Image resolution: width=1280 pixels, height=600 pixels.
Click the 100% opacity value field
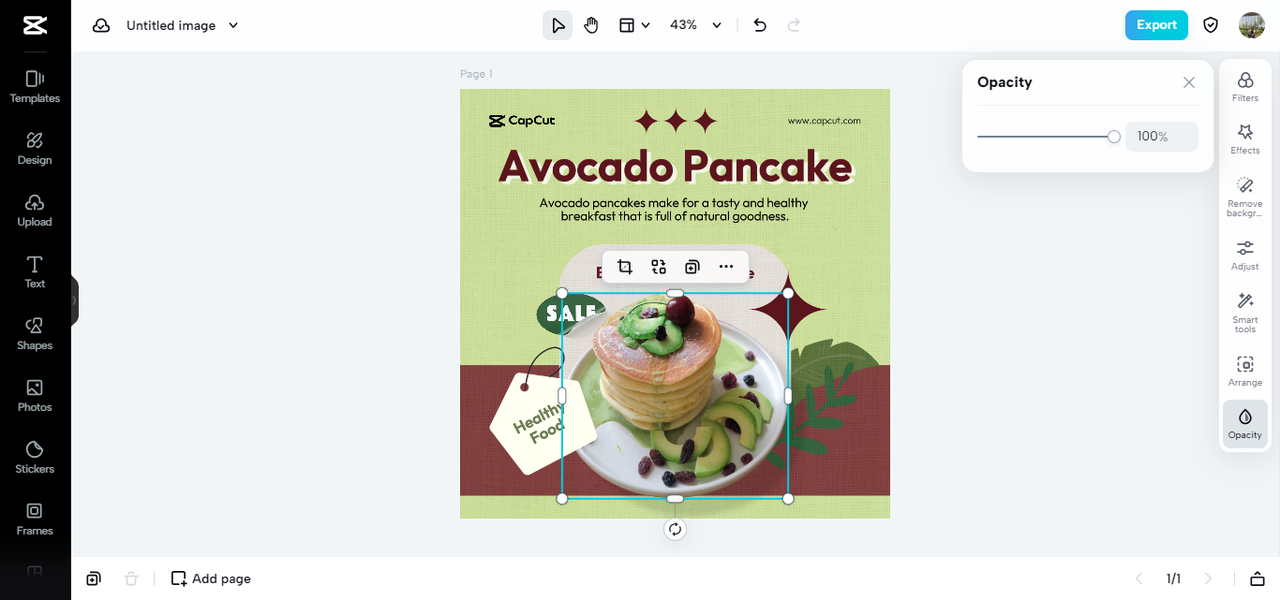point(1162,136)
